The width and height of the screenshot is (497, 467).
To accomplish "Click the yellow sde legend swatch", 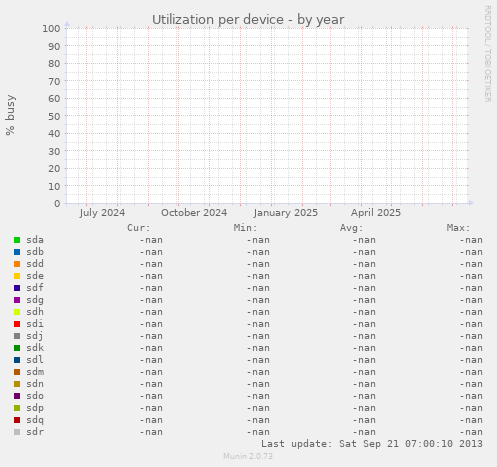I will click(17, 276).
